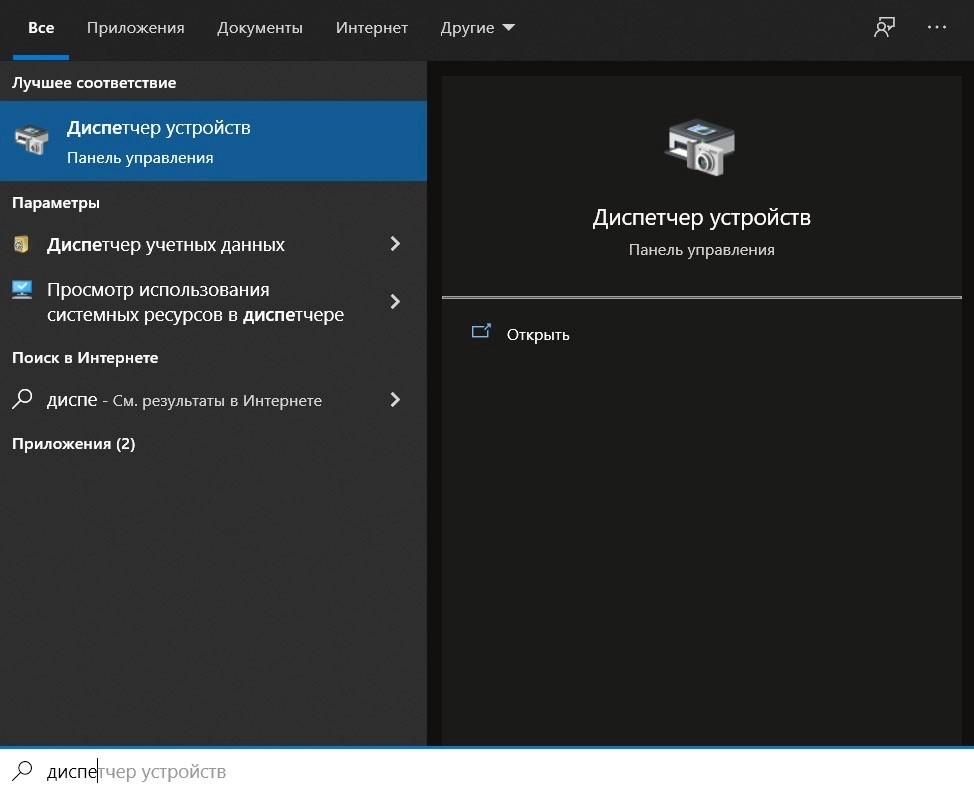Switch to the Документы tab

pyautogui.click(x=260, y=28)
